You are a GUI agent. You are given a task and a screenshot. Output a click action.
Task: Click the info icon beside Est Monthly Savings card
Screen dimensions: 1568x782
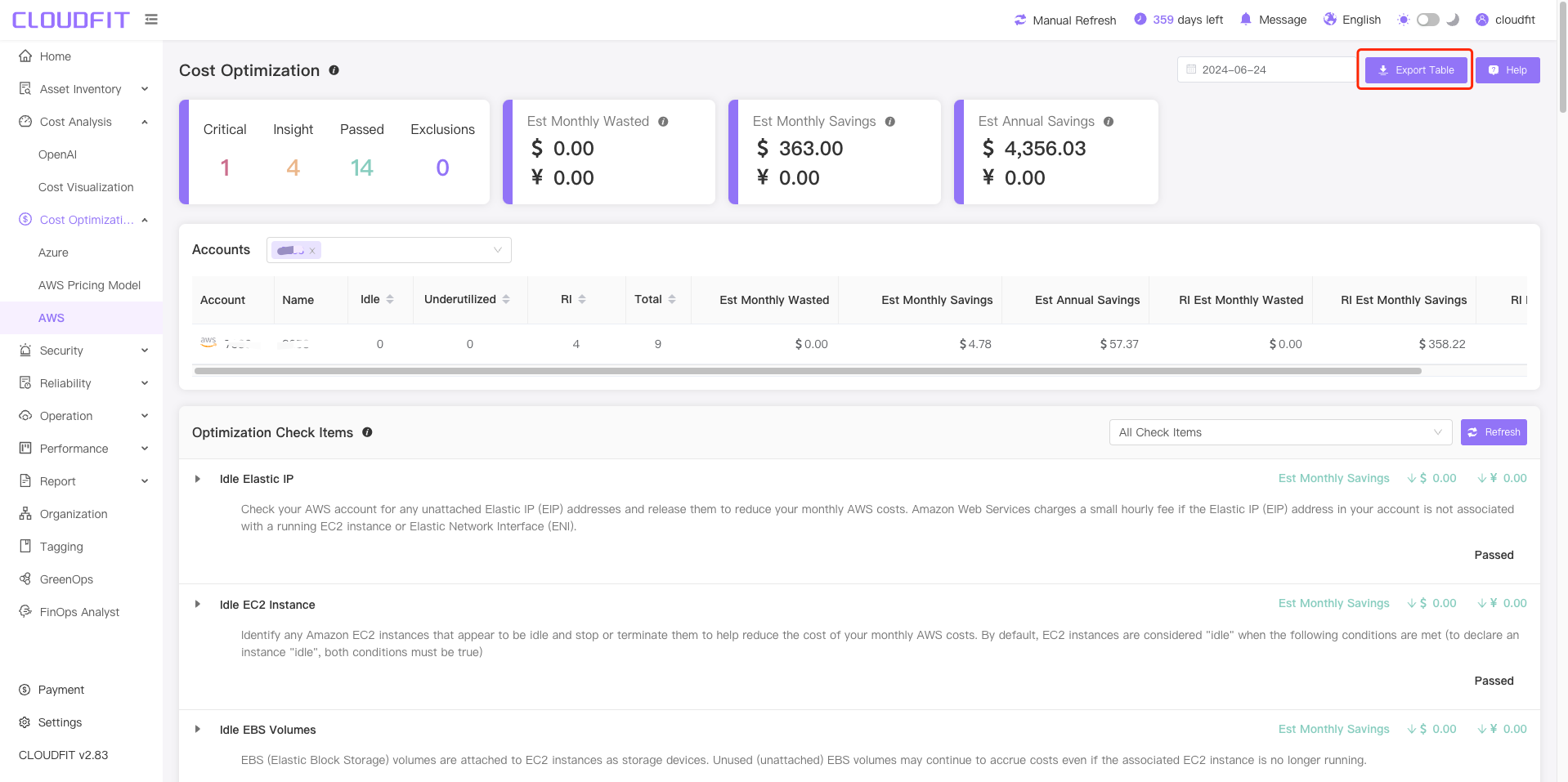tap(889, 122)
